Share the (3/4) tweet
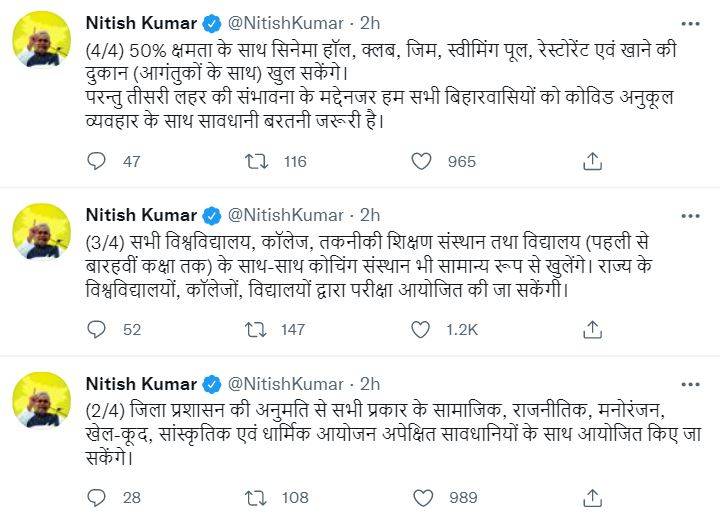Viewport: 720px width, 521px height. point(592,329)
